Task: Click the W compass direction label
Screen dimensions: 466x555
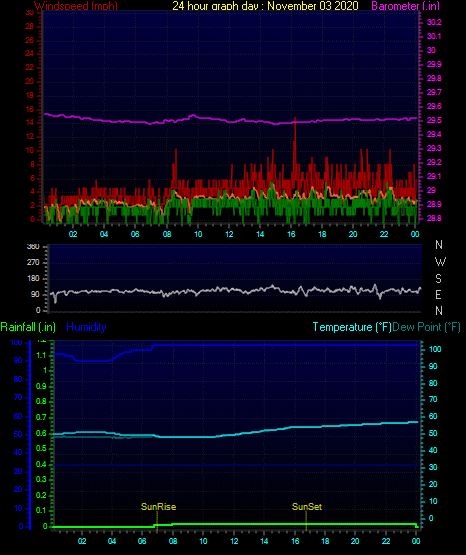Action: click(440, 262)
